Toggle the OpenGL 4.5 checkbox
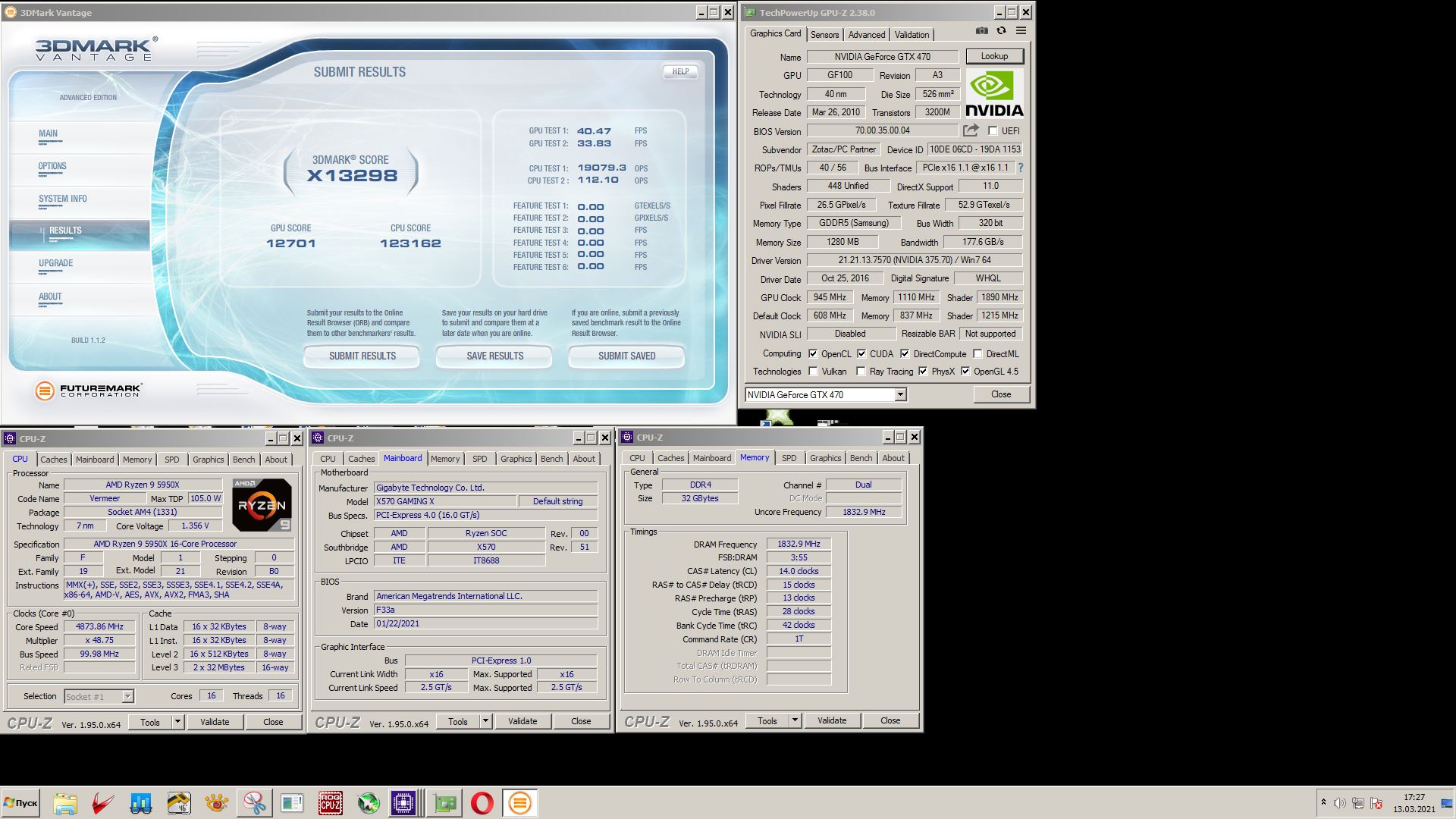The width and height of the screenshot is (1456, 819). [x=965, y=371]
